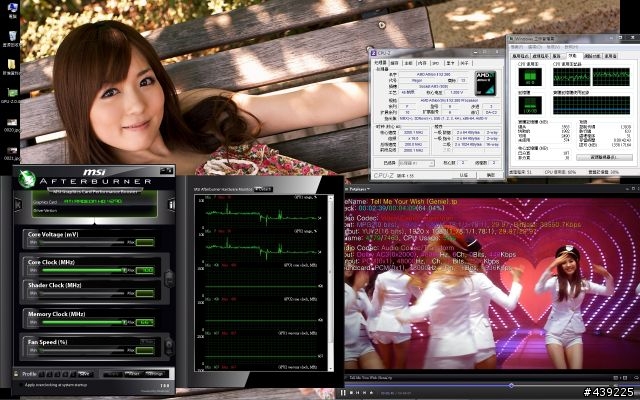The width and height of the screenshot is (640, 400).
Task: Switch to Task Manager 應用程式 (Applications) tab
Action: (x=520, y=56)
